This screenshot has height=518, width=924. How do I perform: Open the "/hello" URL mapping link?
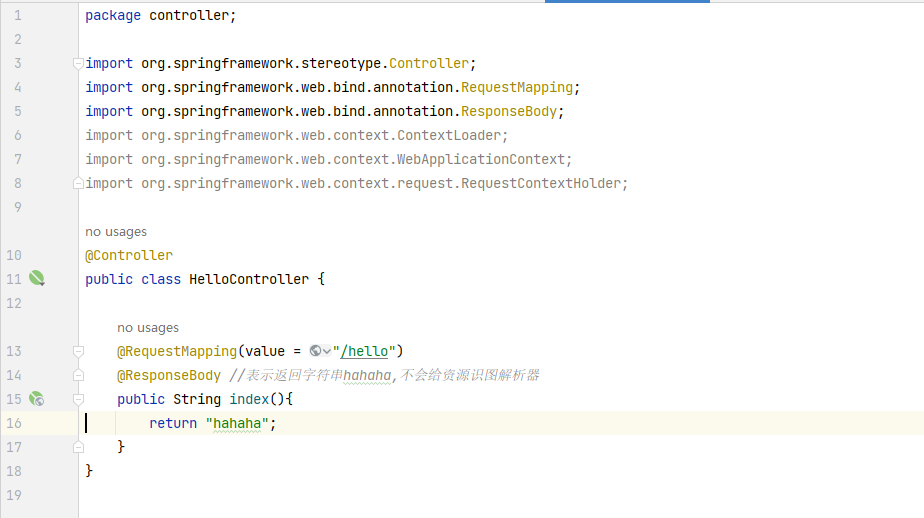(x=366, y=351)
